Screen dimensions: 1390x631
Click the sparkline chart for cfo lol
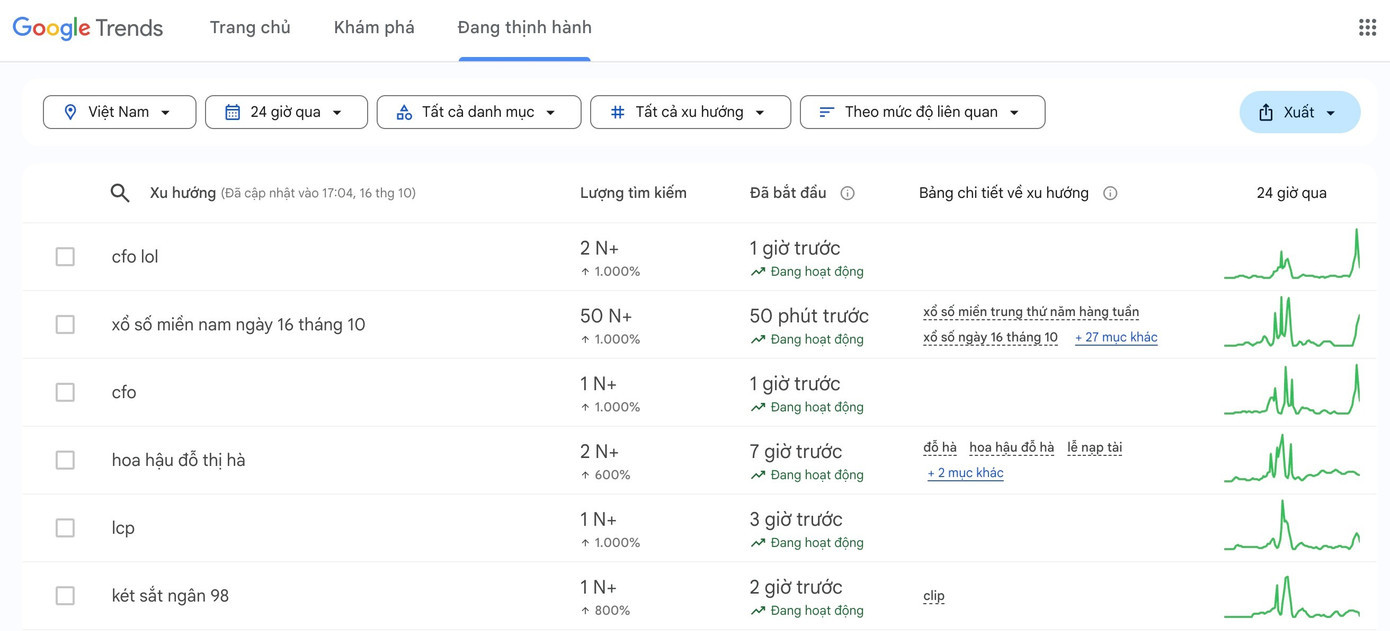pyautogui.click(x=1291, y=256)
